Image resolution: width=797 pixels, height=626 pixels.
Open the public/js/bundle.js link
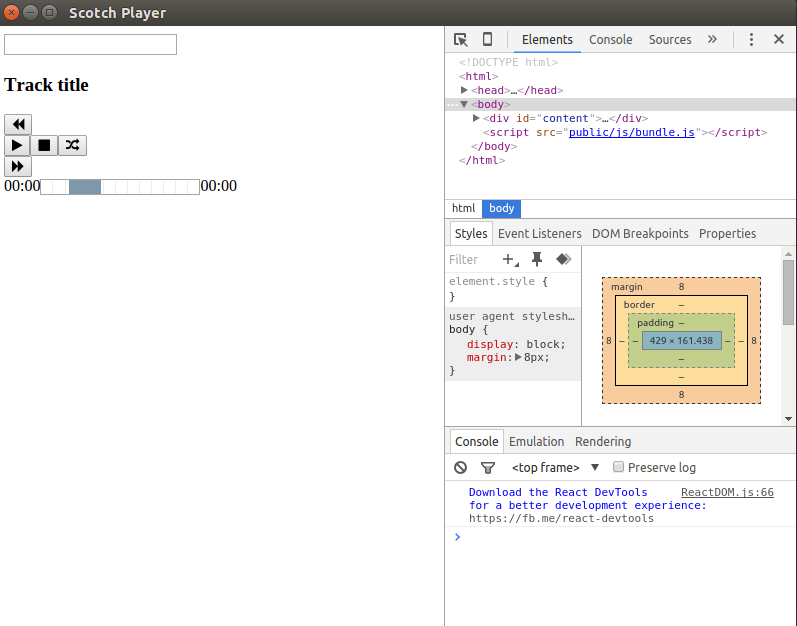[x=631, y=132]
